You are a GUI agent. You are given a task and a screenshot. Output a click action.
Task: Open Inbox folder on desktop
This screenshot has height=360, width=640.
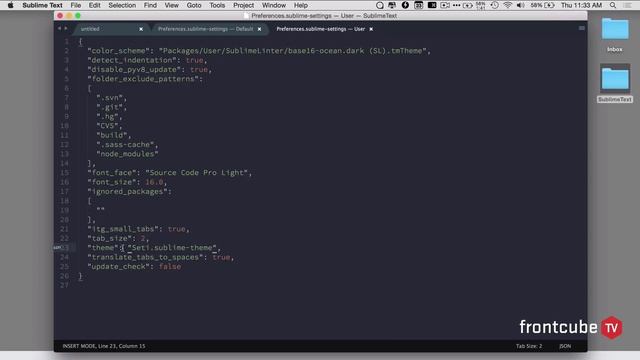pos(615,34)
